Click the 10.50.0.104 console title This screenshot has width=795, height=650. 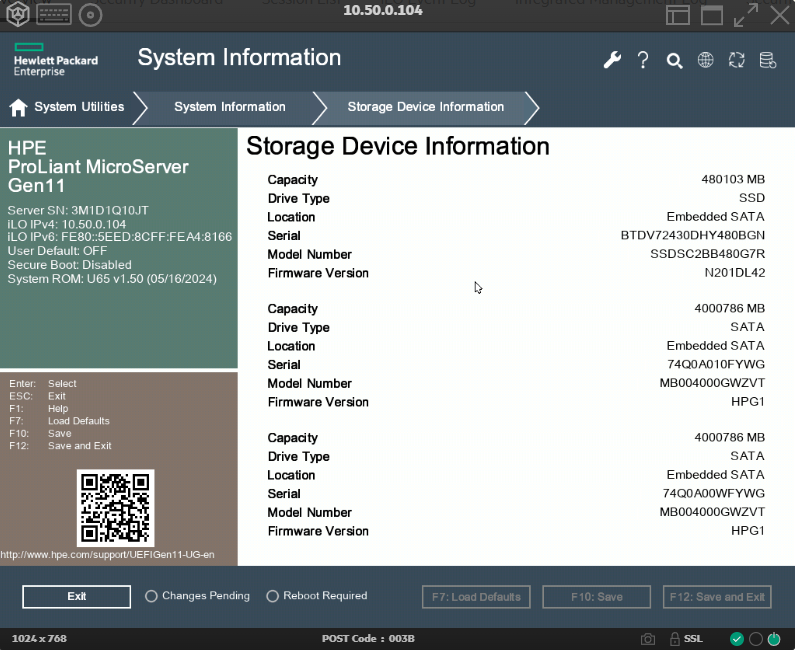(x=383, y=11)
